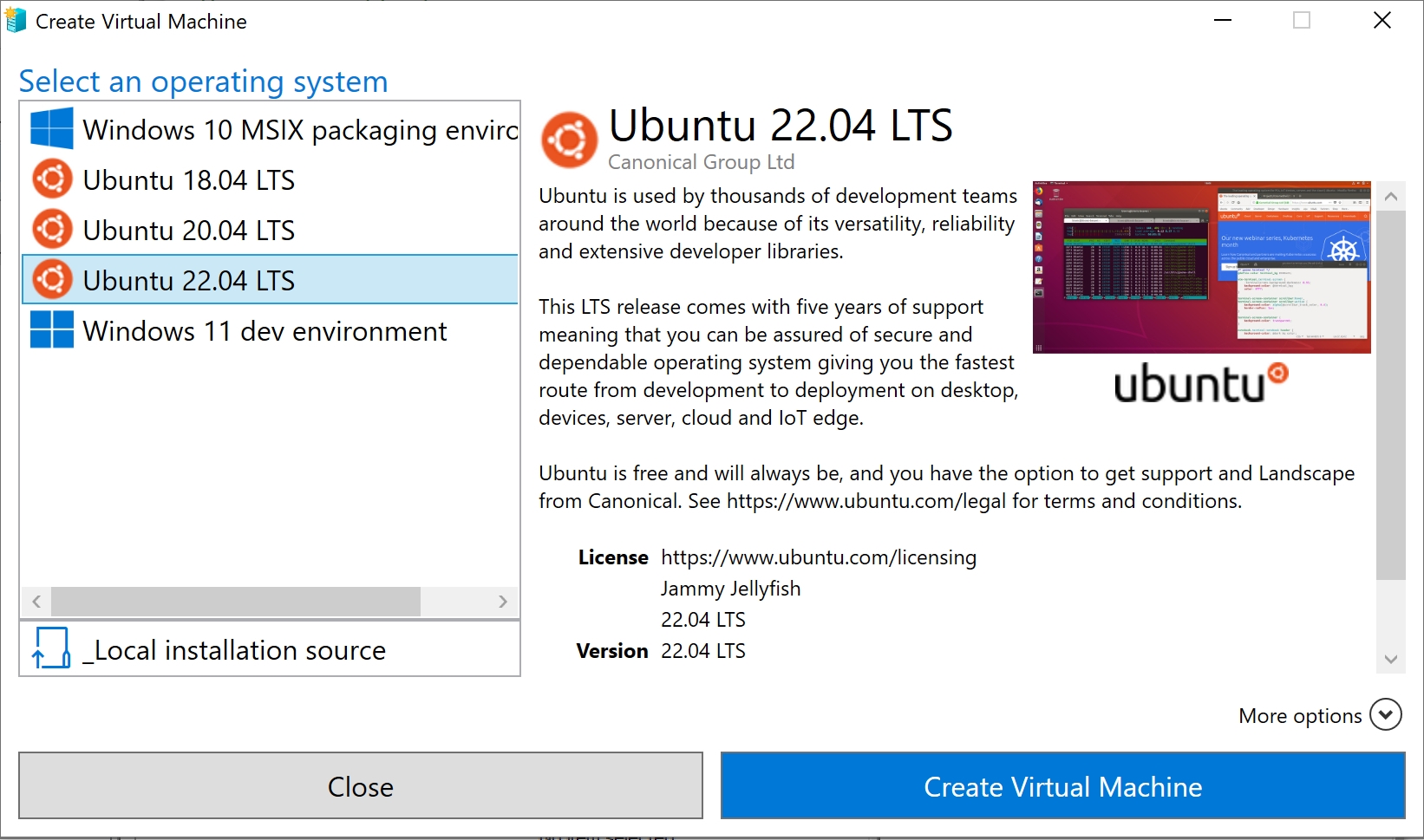Screen dimensions: 1424x840
Task: Click the scroll-up chevron on the scrollbar
Action: coord(1391,196)
